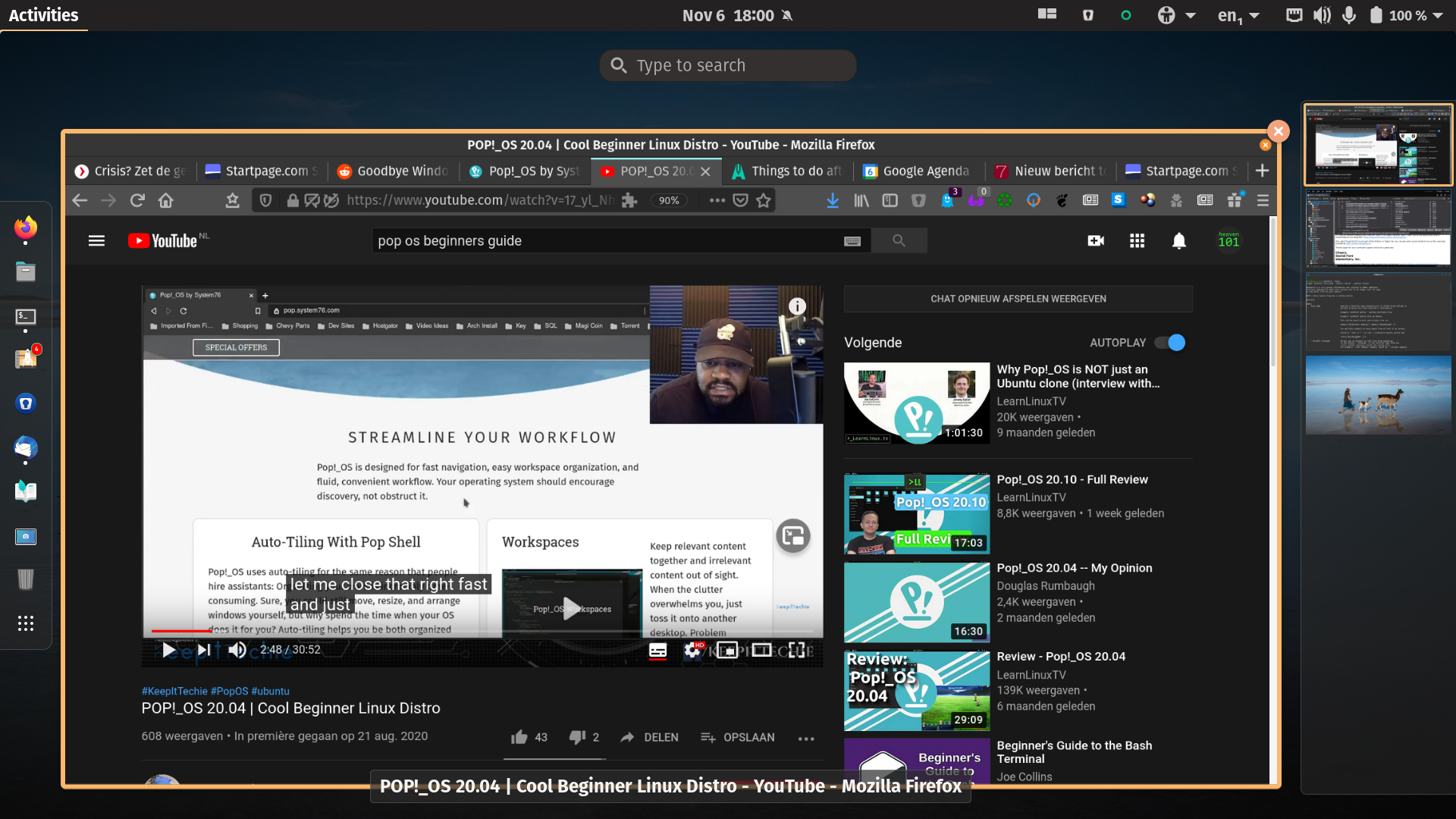Open Firefox downloads arrow
This screenshot has height=819, width=1456.
coord(833,200)
